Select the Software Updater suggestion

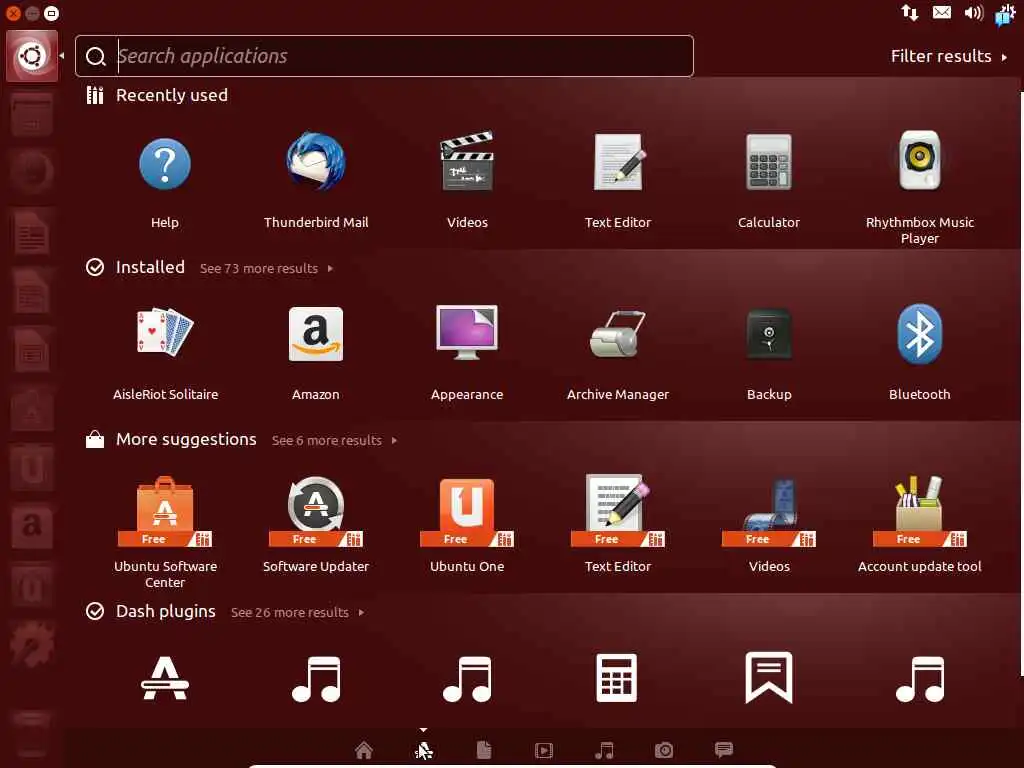click(316, 511)
